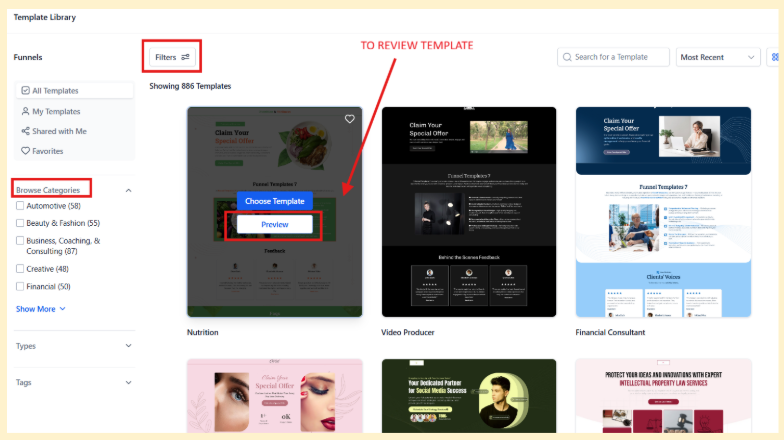Check the Automotive (58) category
This screenshot has width=784, height=440.
coord(20,206)
